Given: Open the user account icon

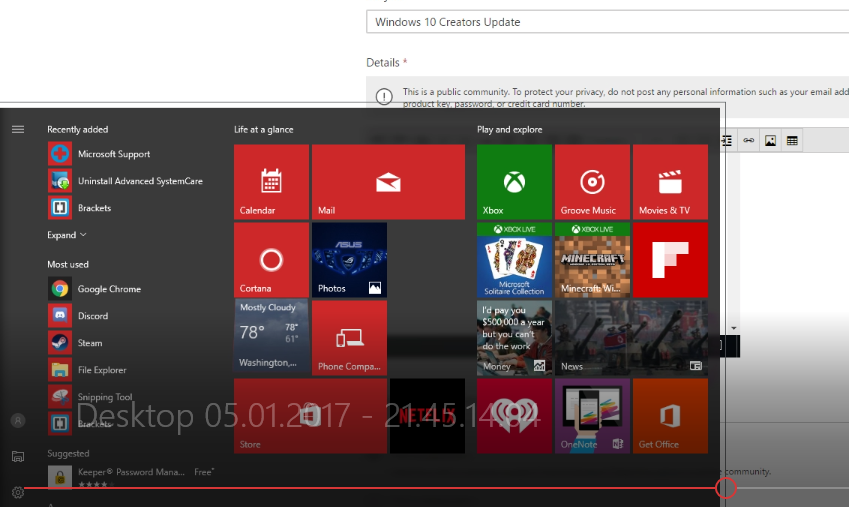Looking at the screenshot, I should tap(18, 420).
